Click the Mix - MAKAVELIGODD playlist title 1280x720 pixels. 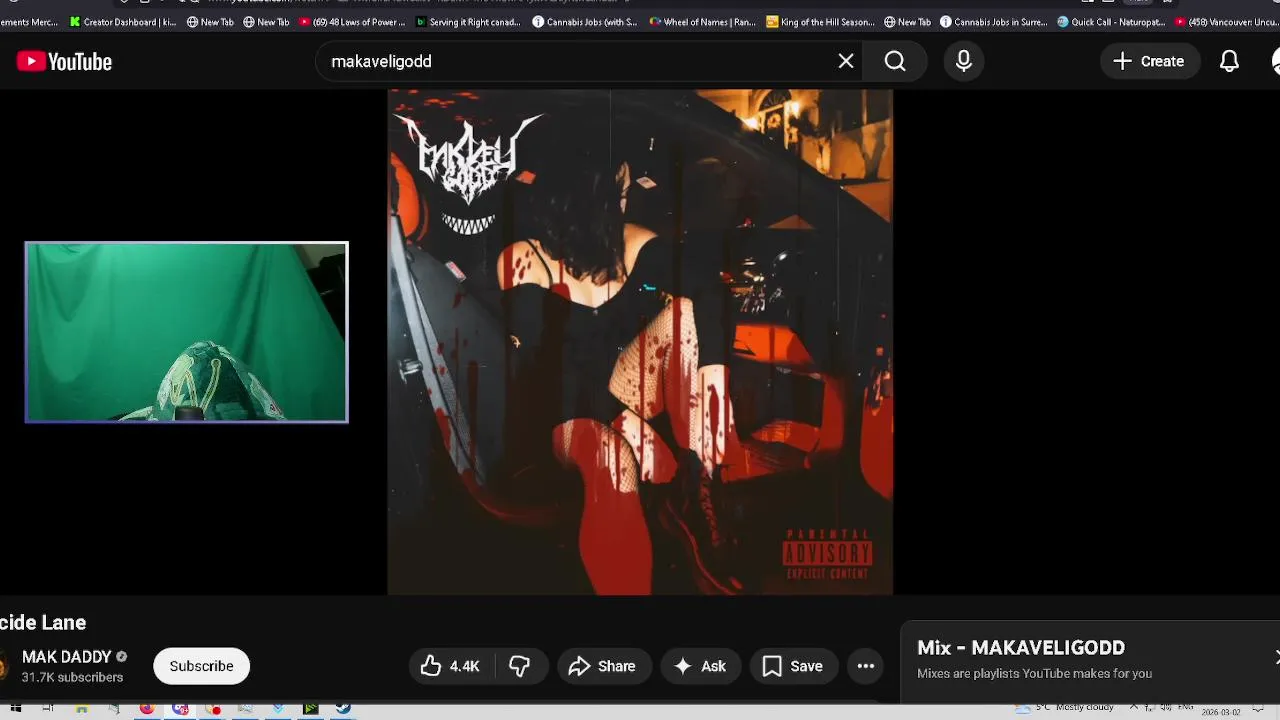[1021, 648]
